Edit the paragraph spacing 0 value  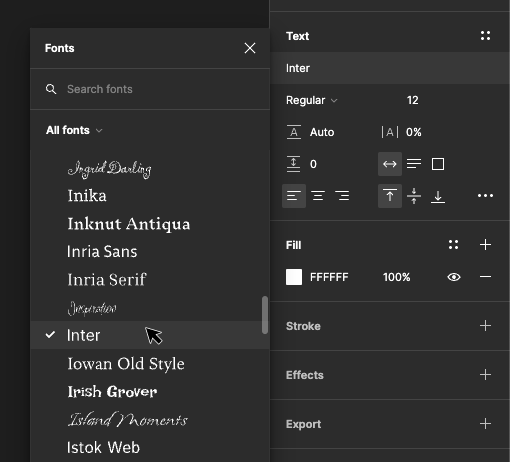coord(313,164)
